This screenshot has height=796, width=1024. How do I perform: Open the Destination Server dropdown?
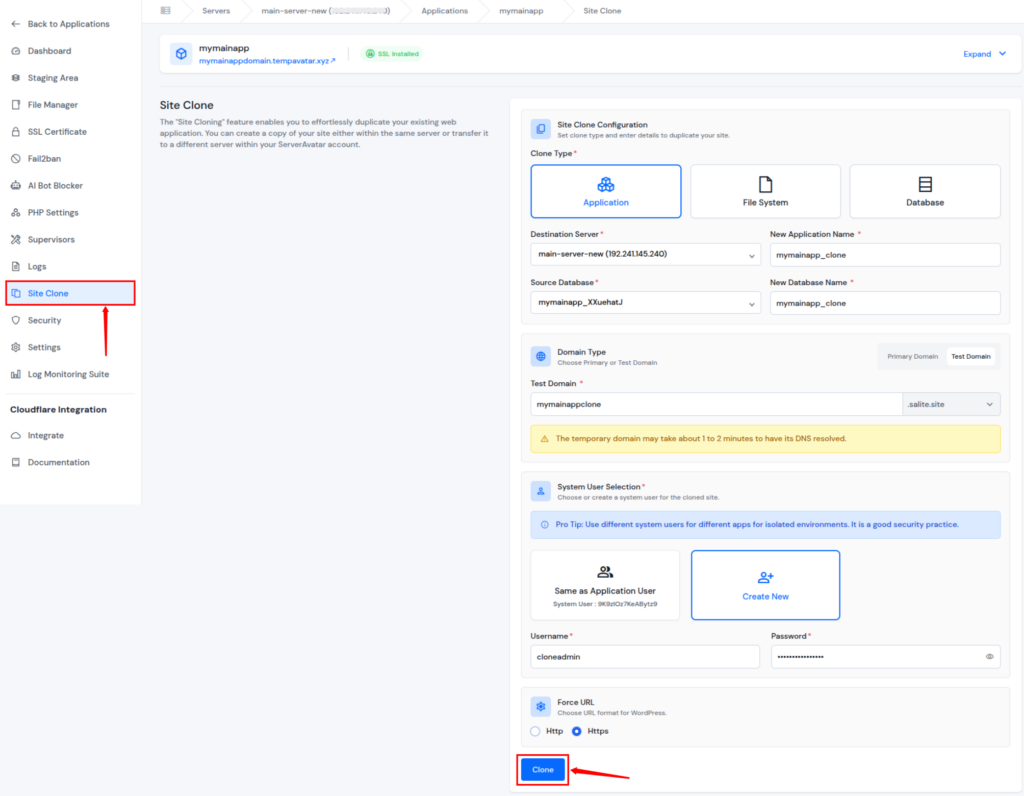point(645,255)
